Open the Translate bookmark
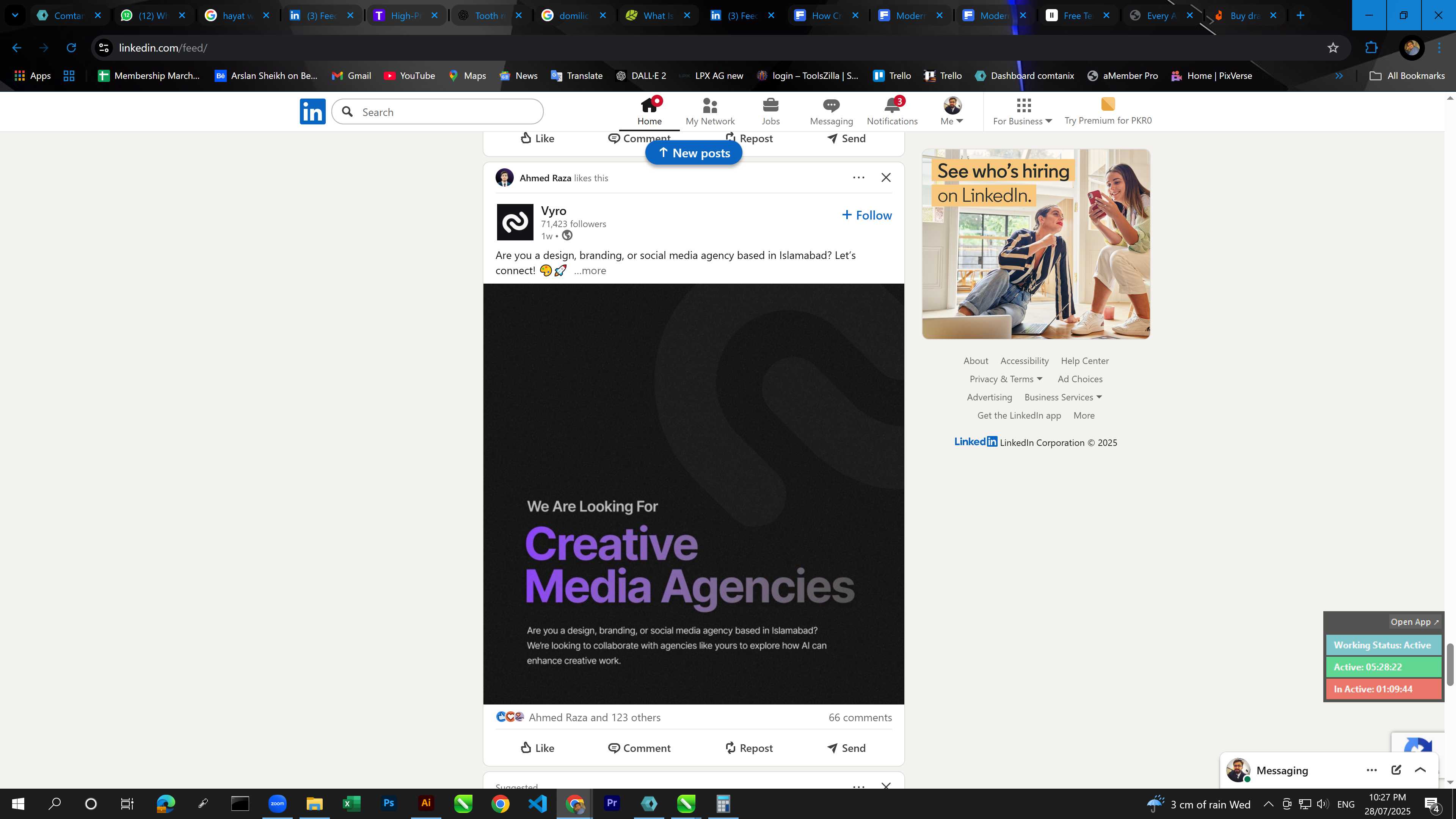The width and height of the screenshot is (1456, 819). 576,76
